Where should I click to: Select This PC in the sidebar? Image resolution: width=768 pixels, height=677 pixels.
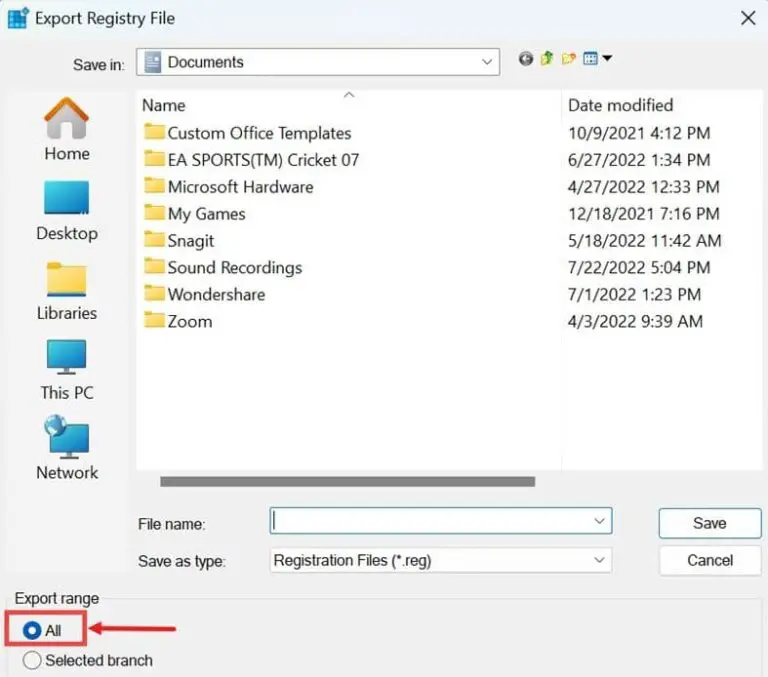pos(67,370)
